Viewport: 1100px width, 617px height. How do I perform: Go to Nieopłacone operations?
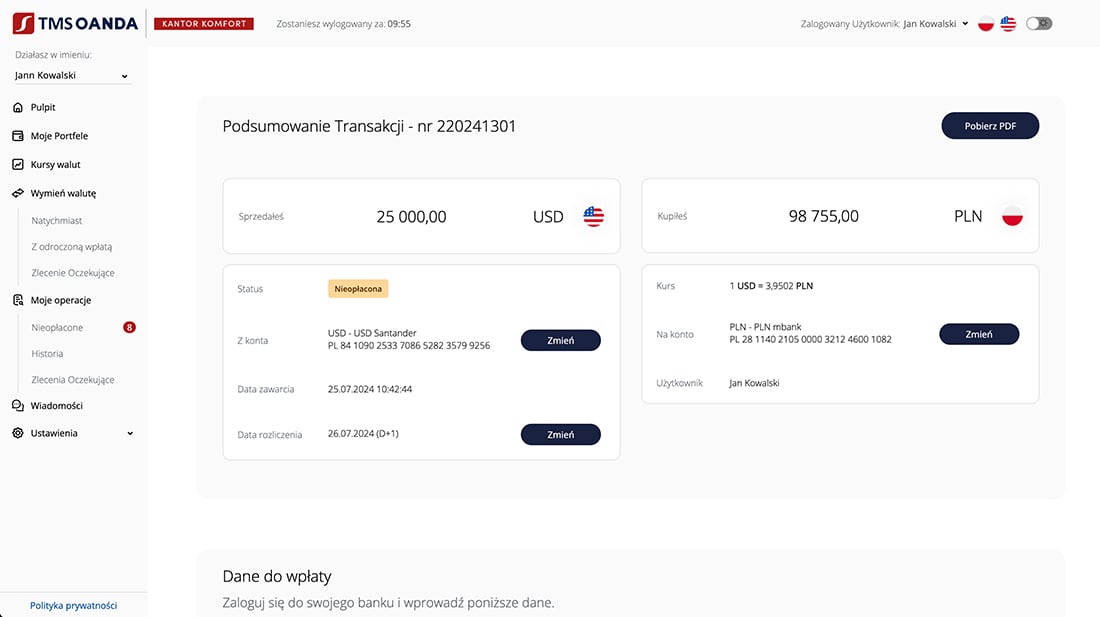pos(57,327)
